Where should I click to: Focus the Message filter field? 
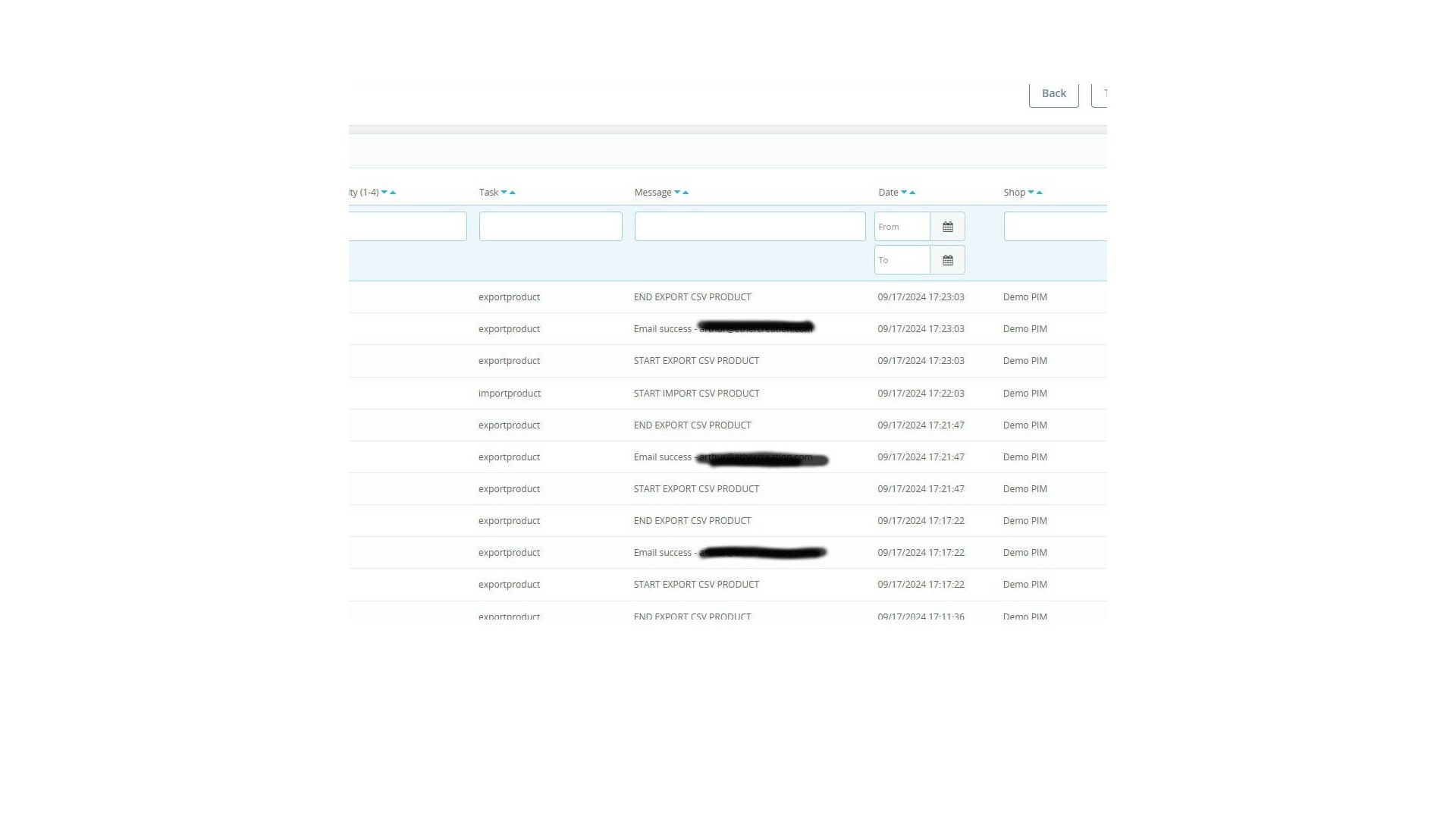point(749,227)
